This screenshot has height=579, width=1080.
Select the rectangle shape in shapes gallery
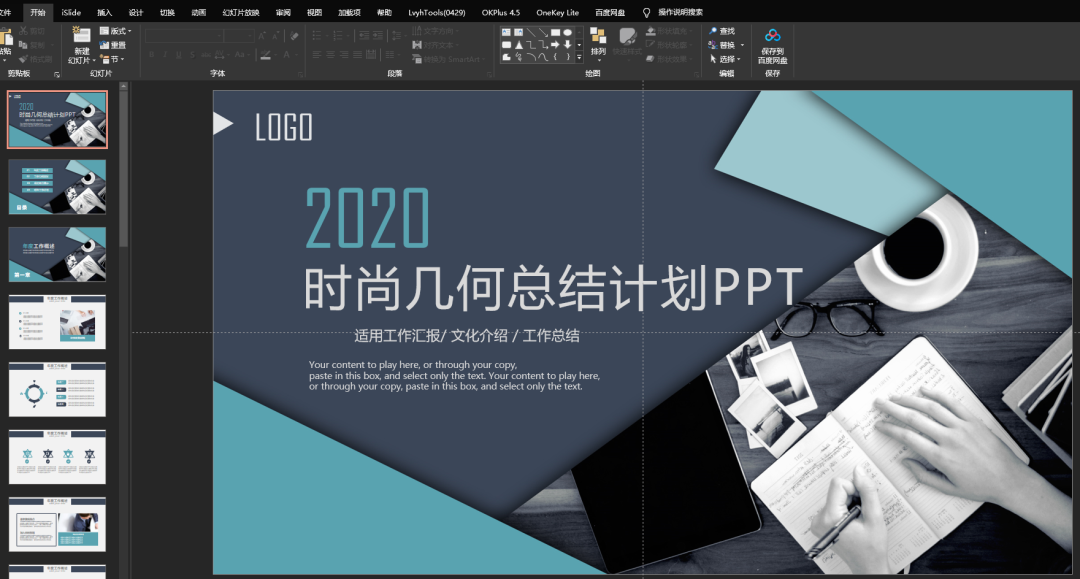pos(556,32)
